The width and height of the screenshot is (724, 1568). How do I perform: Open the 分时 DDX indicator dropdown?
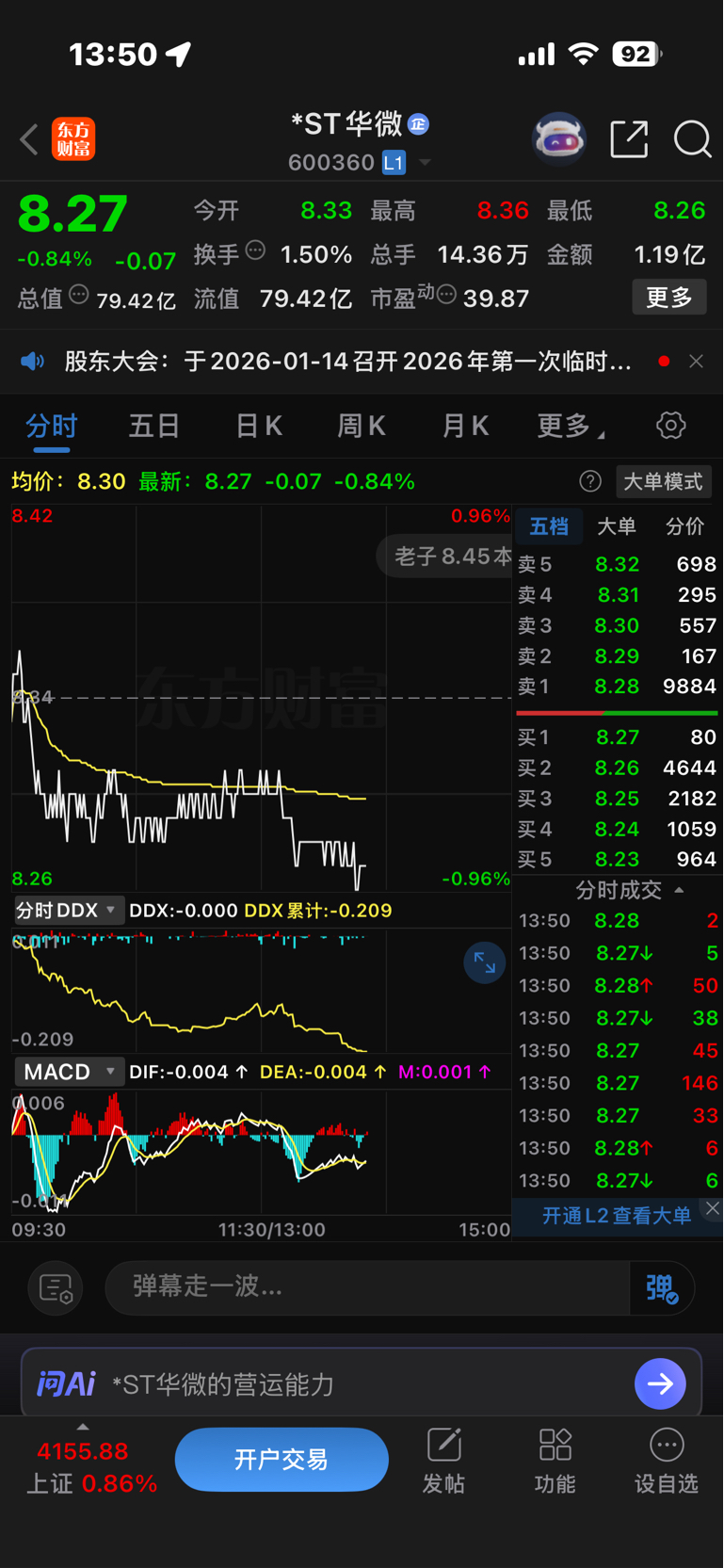click(x=68, y=911)
